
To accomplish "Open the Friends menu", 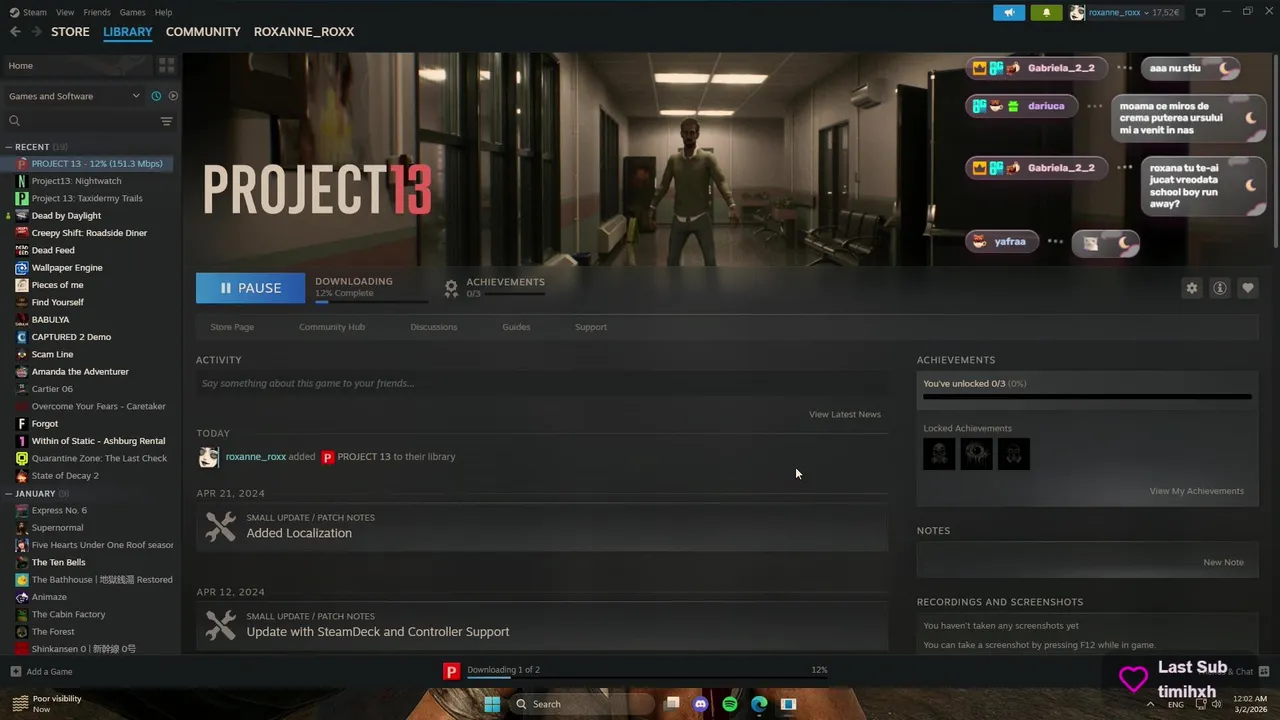I will tap(97, 12).
